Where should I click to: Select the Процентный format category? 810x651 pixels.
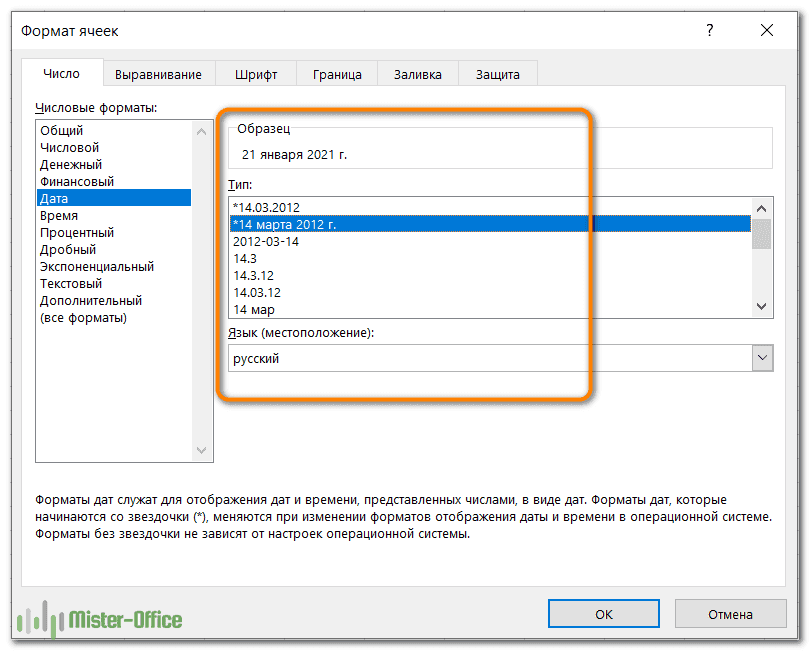[x=77, y=233]
